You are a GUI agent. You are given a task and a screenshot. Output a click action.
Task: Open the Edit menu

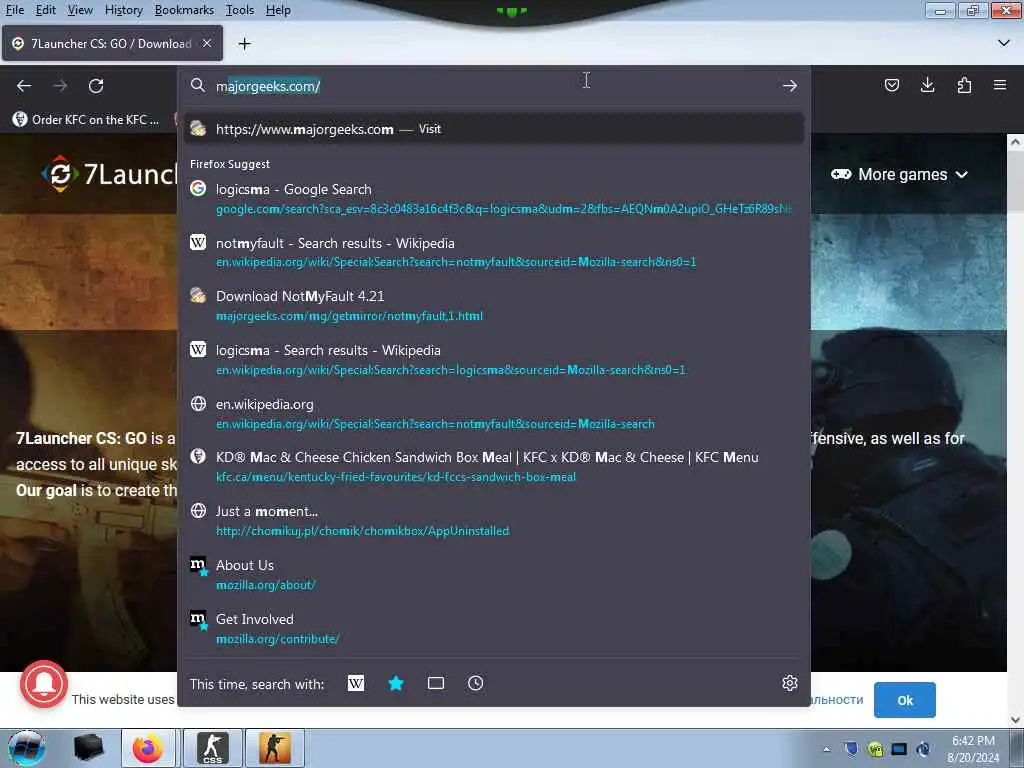[45, 10]
